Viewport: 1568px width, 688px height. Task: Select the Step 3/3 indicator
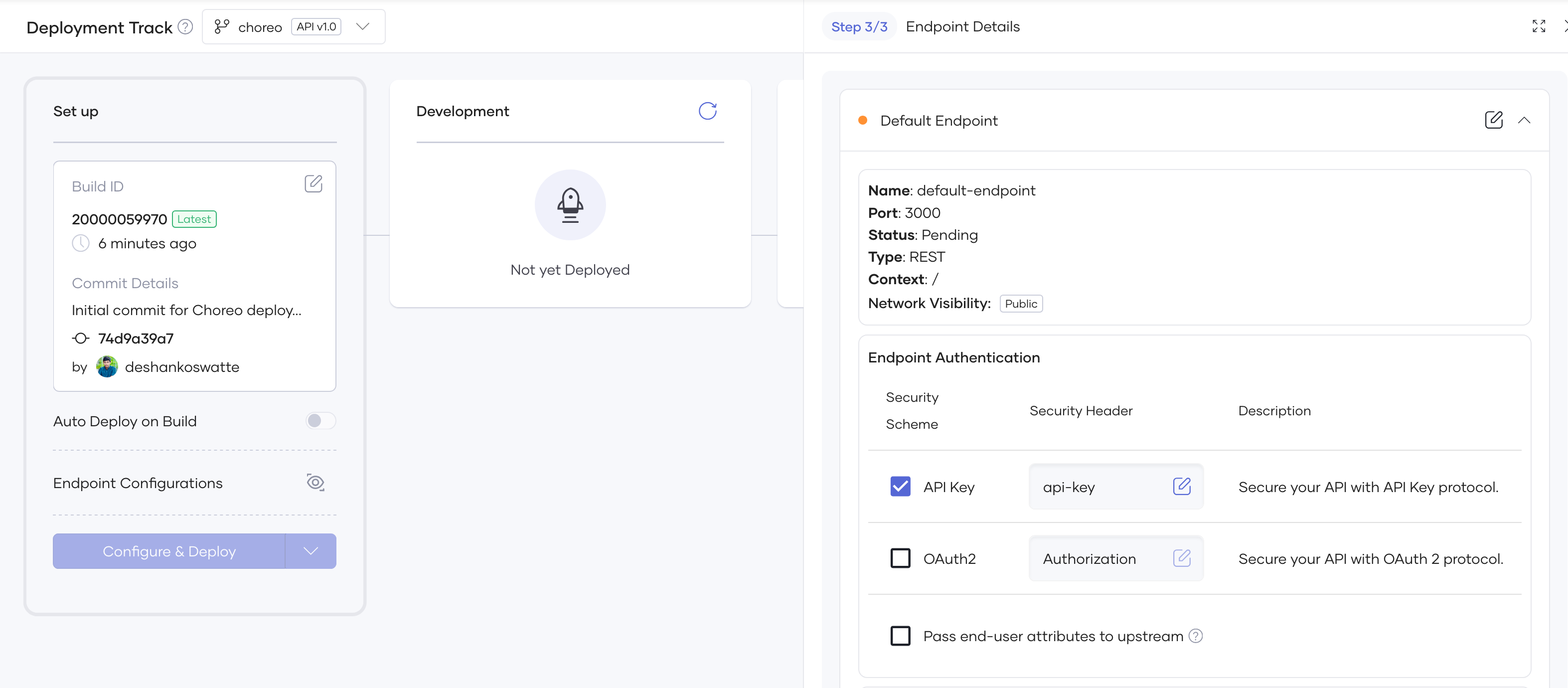click(859, 26)
